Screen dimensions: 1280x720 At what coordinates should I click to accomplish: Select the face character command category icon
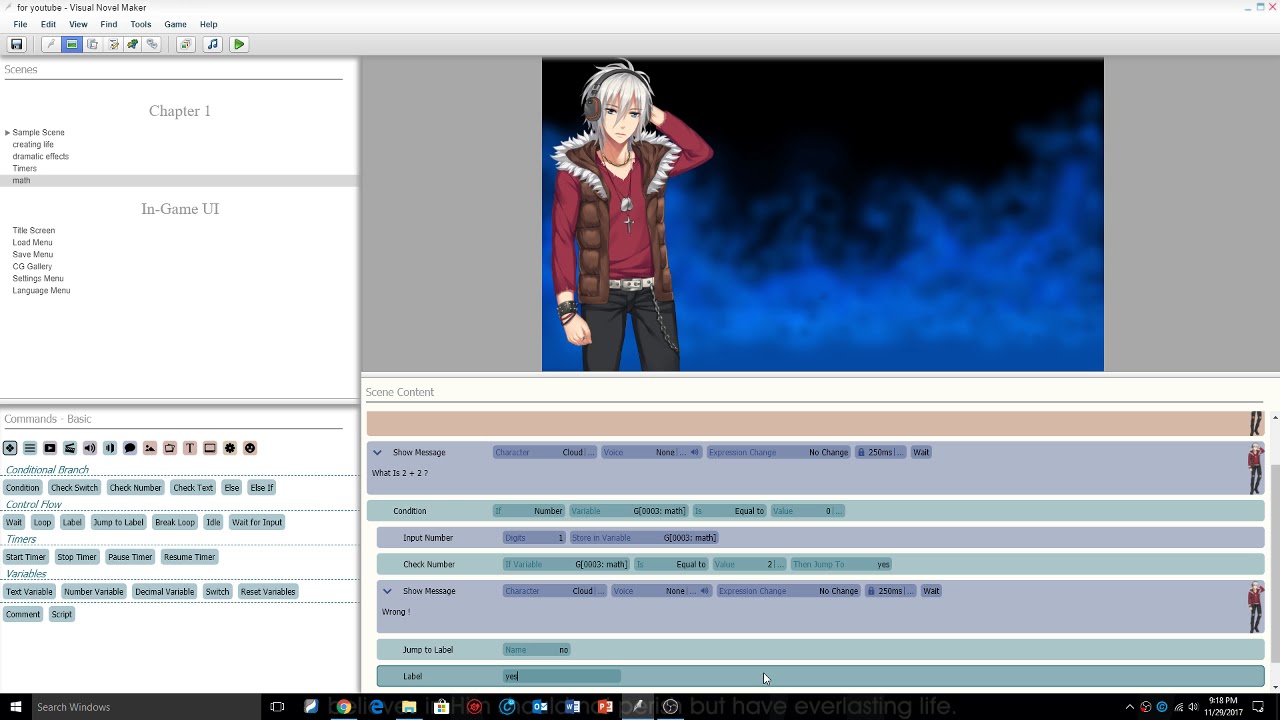pyautogui.click(x=250, y=448)
